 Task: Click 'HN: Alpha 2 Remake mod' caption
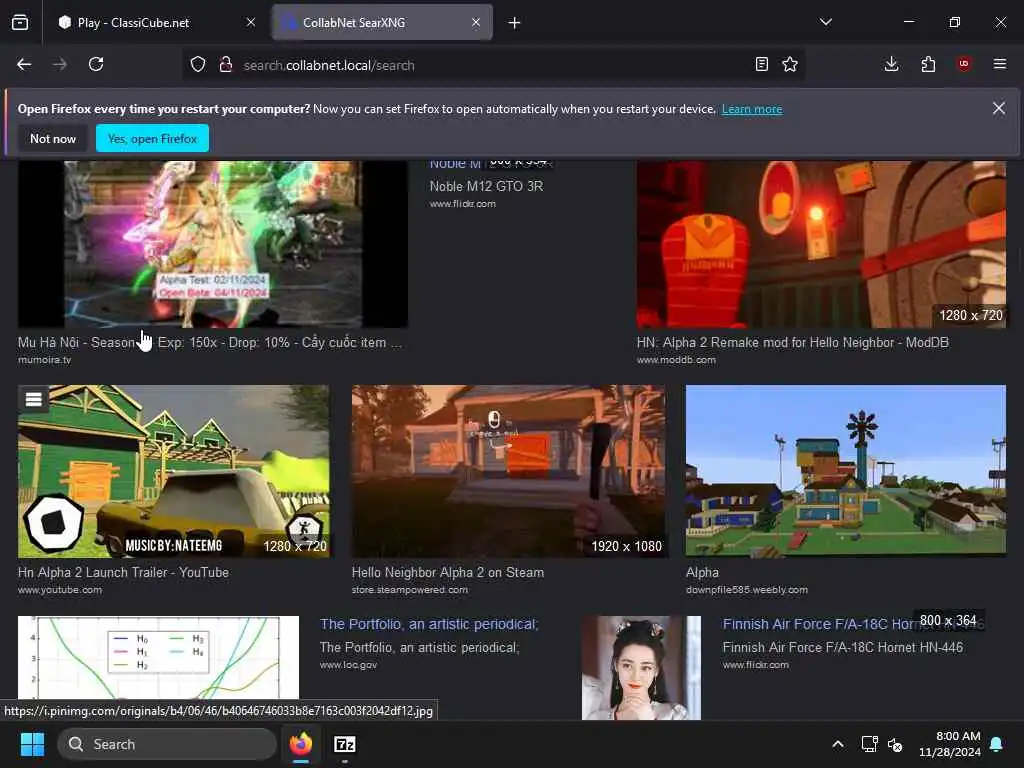tap(793, 342)
